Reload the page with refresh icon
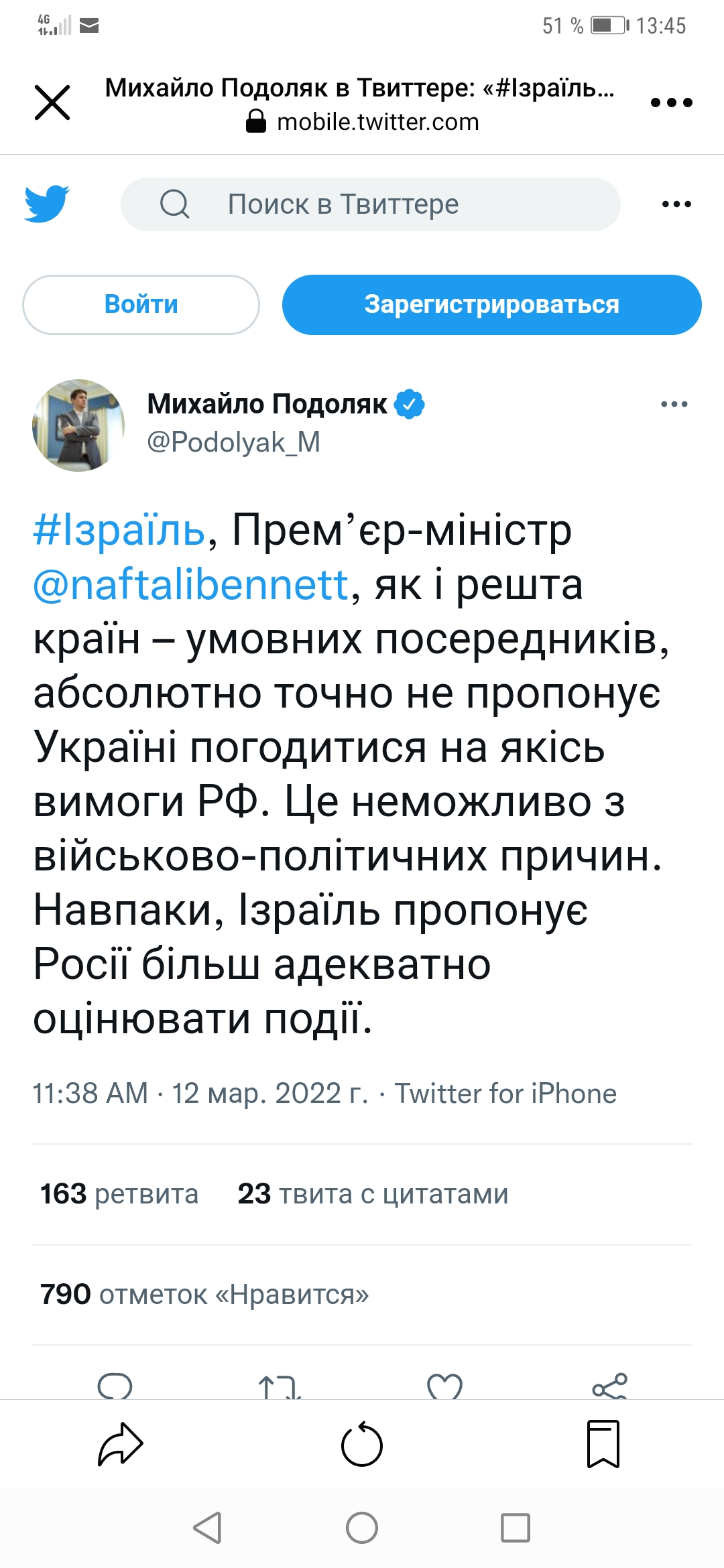The height and width of the screenshot is (1568, 724). point(362,1444)
